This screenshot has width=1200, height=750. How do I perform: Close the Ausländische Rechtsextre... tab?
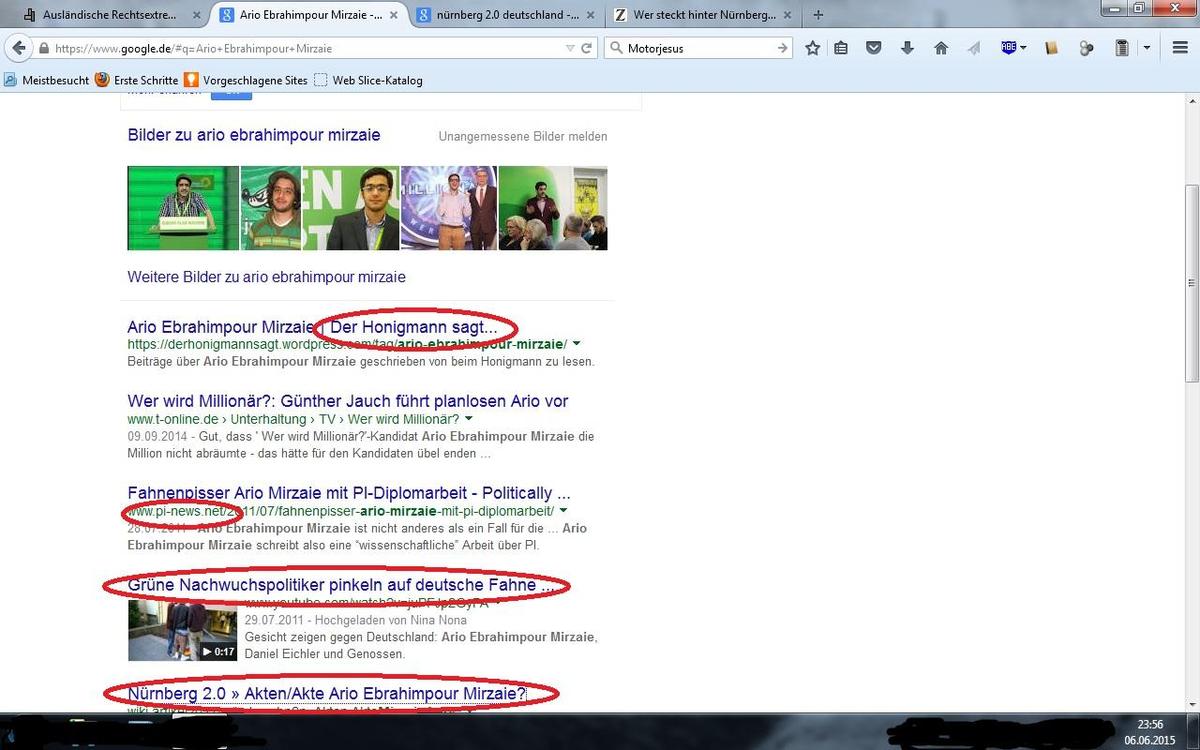pyautogui.click(x=196, y=15)
